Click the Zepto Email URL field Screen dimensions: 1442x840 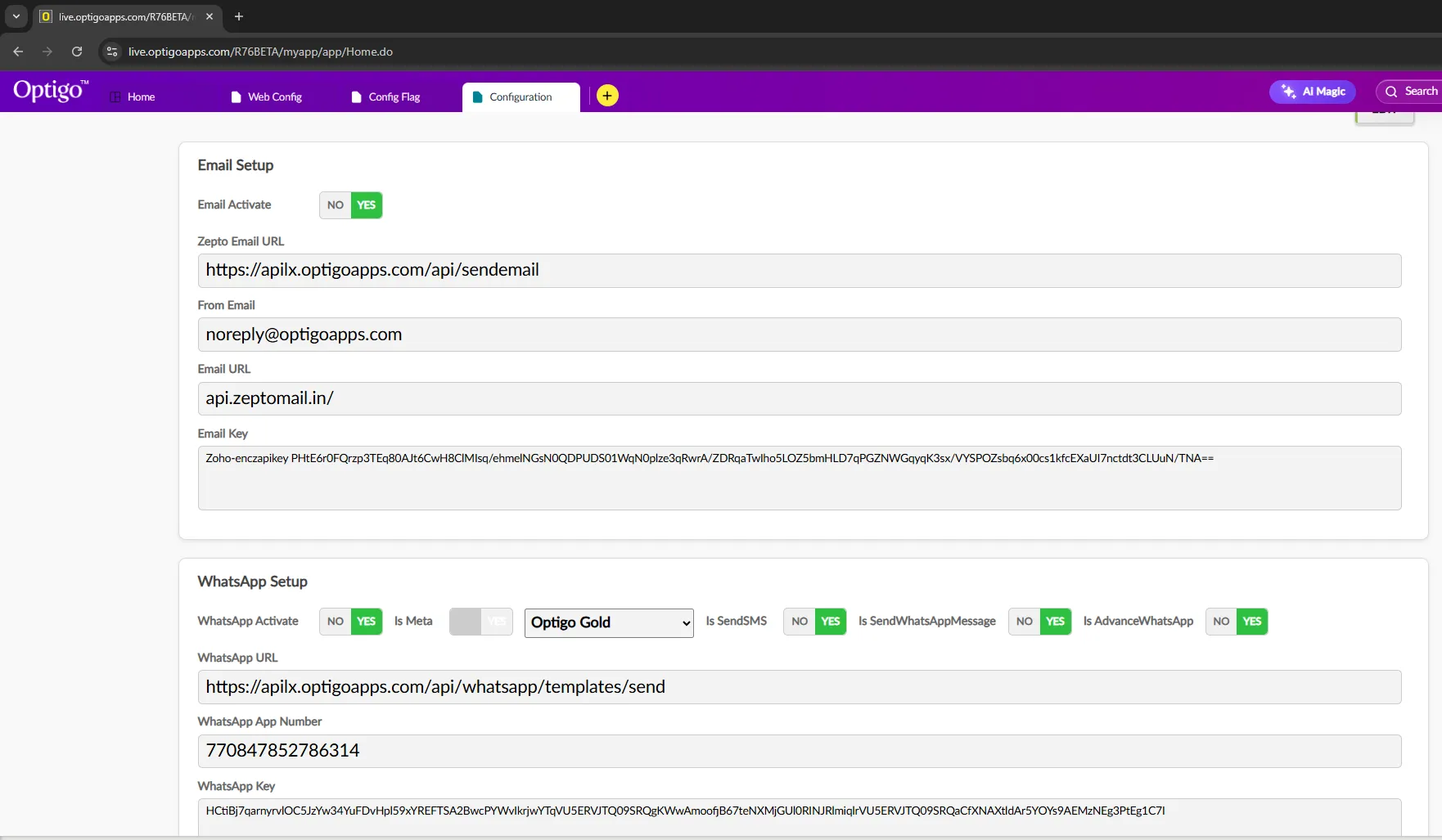pyautogui.click(x=799, y=271)
